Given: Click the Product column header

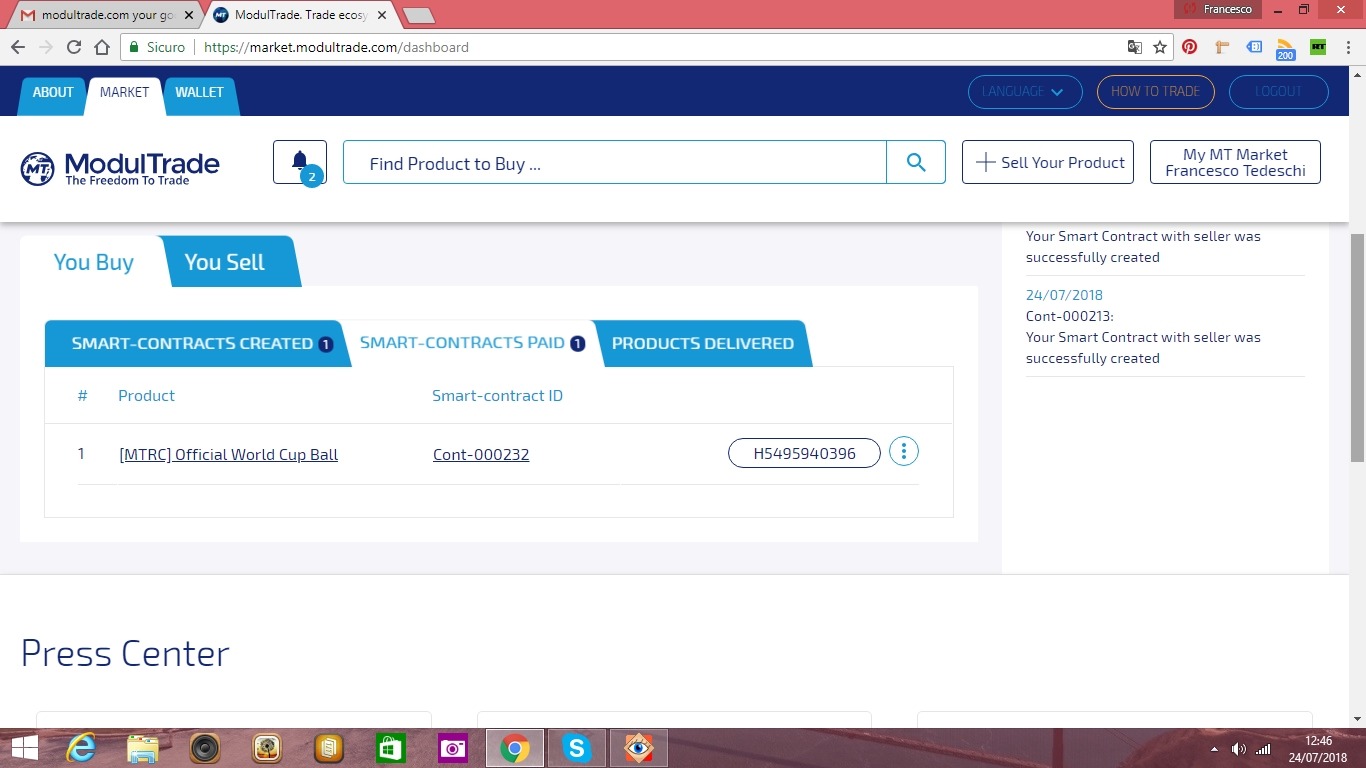Looking at the screenshot, I should point(146,396).
